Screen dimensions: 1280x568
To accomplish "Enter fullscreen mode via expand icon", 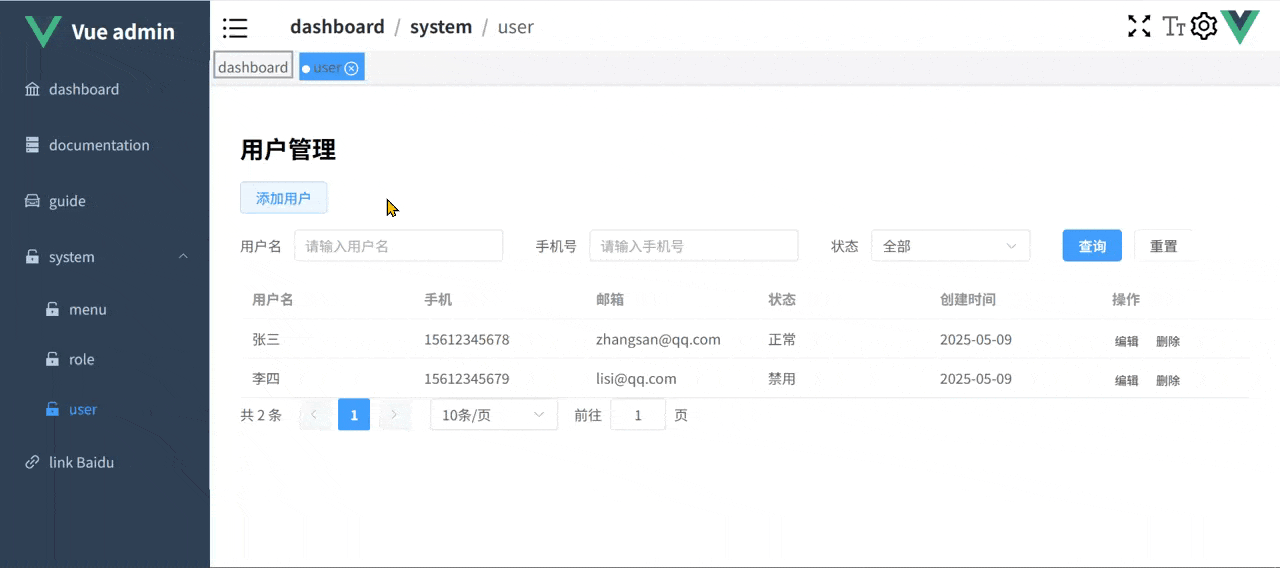I will pos(1139,26).
